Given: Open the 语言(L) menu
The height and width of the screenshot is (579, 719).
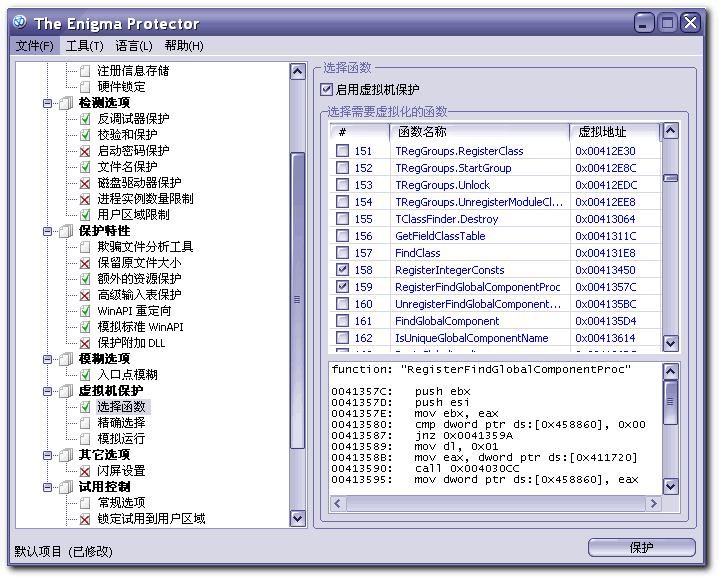Looking at the screenshot, I should click(x=134, y=46).
